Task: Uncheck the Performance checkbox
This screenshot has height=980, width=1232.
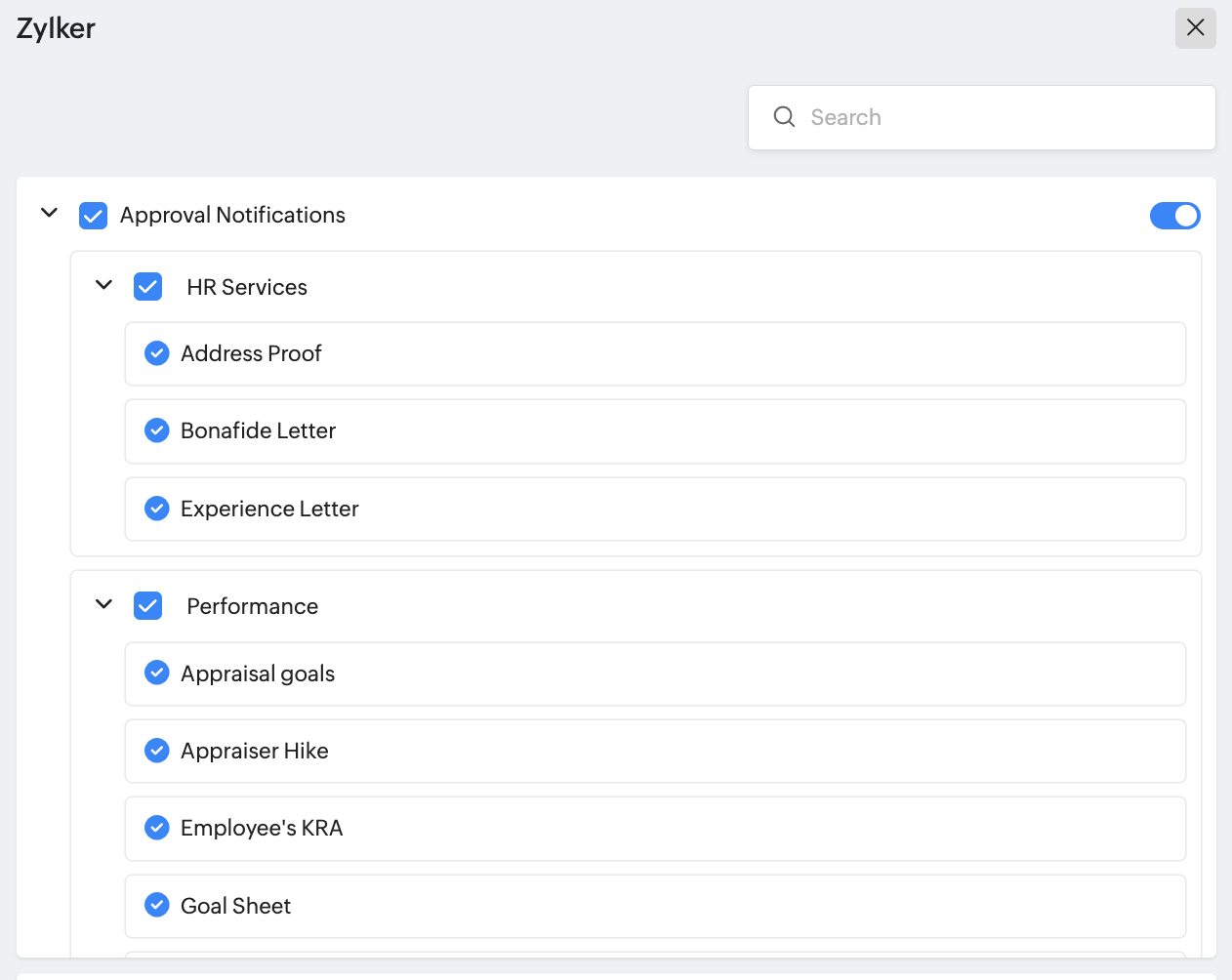Action: pyautogui.click(x=148, y=606)
